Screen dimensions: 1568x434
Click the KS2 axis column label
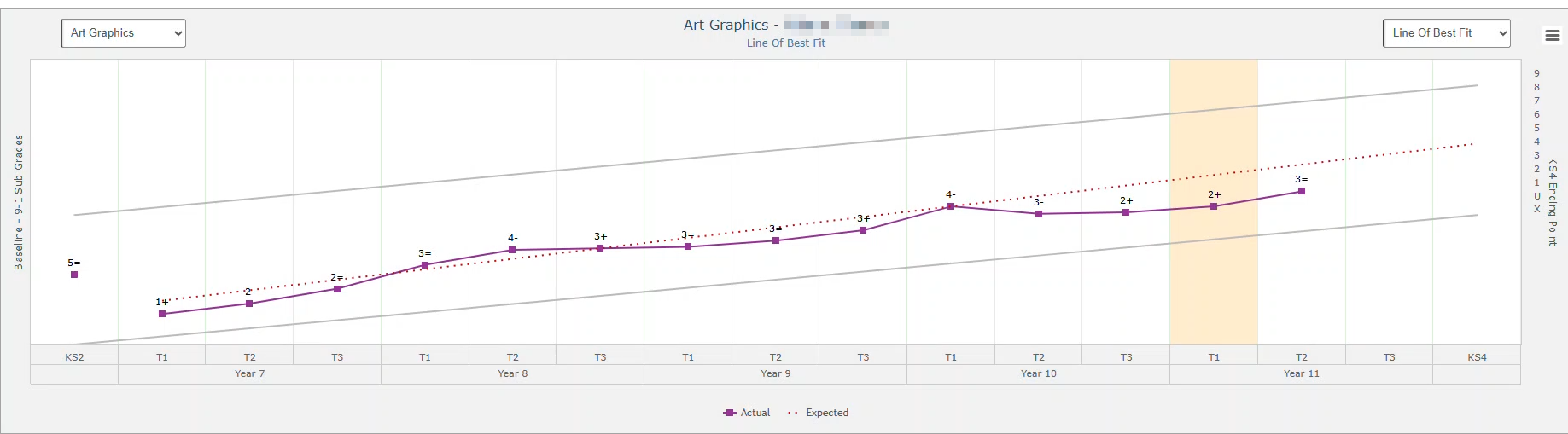[74, 357]
